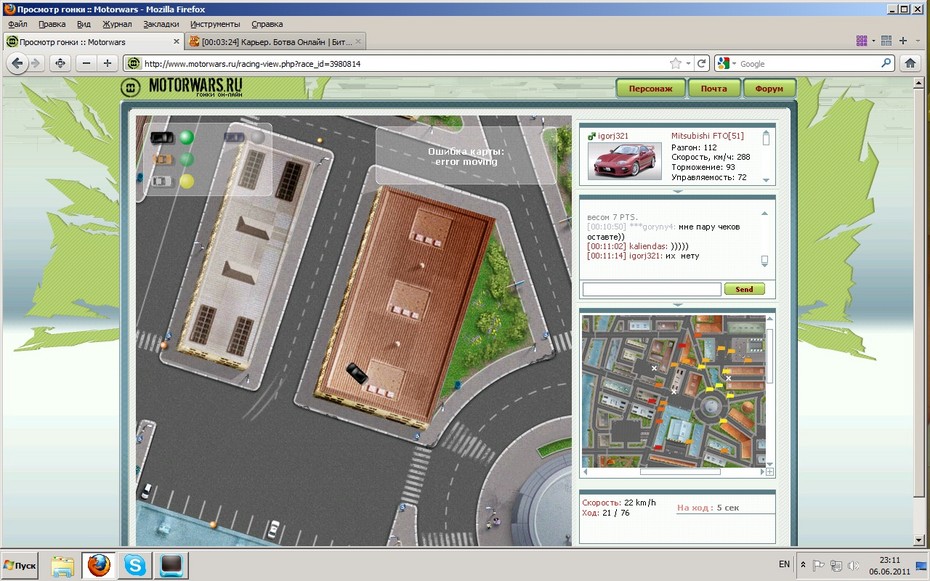Open the browser Home page

tap(910, 63)
